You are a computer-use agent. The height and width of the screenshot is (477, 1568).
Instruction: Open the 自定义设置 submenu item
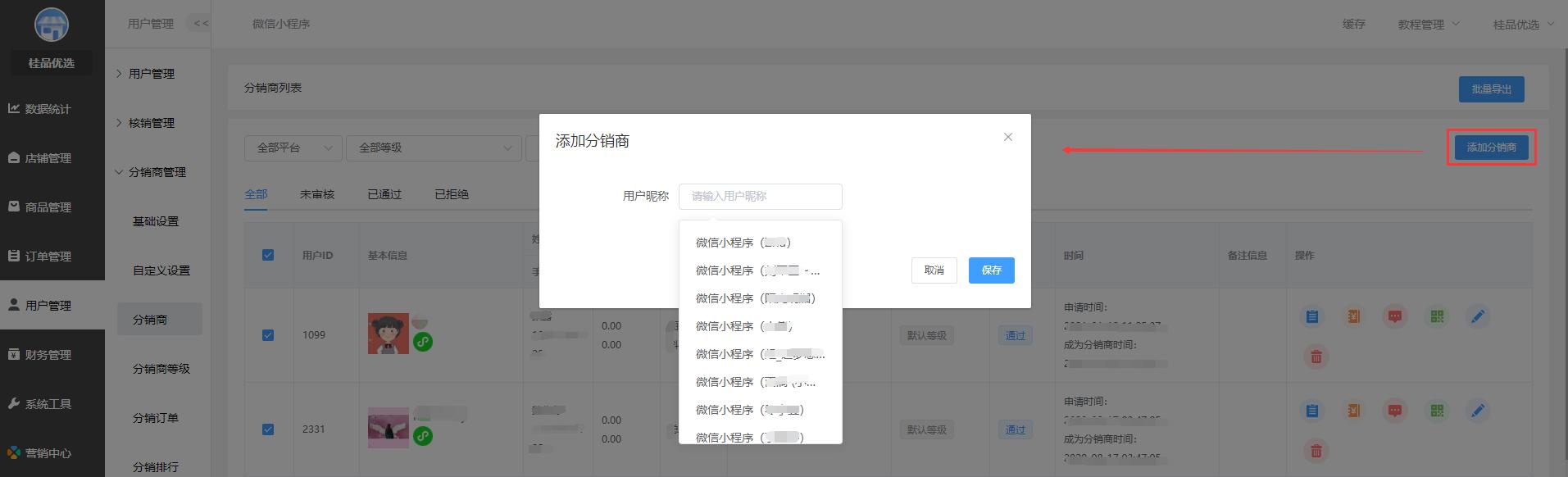pos(160,270)
